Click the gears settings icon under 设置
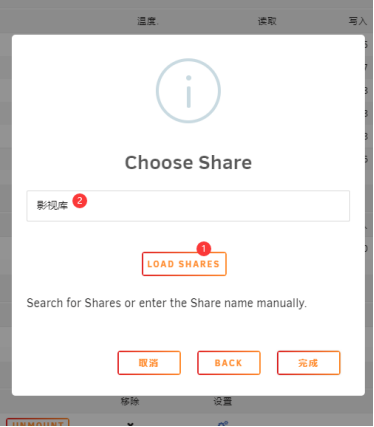Screen dimensions: 374x427 [223, 424]
